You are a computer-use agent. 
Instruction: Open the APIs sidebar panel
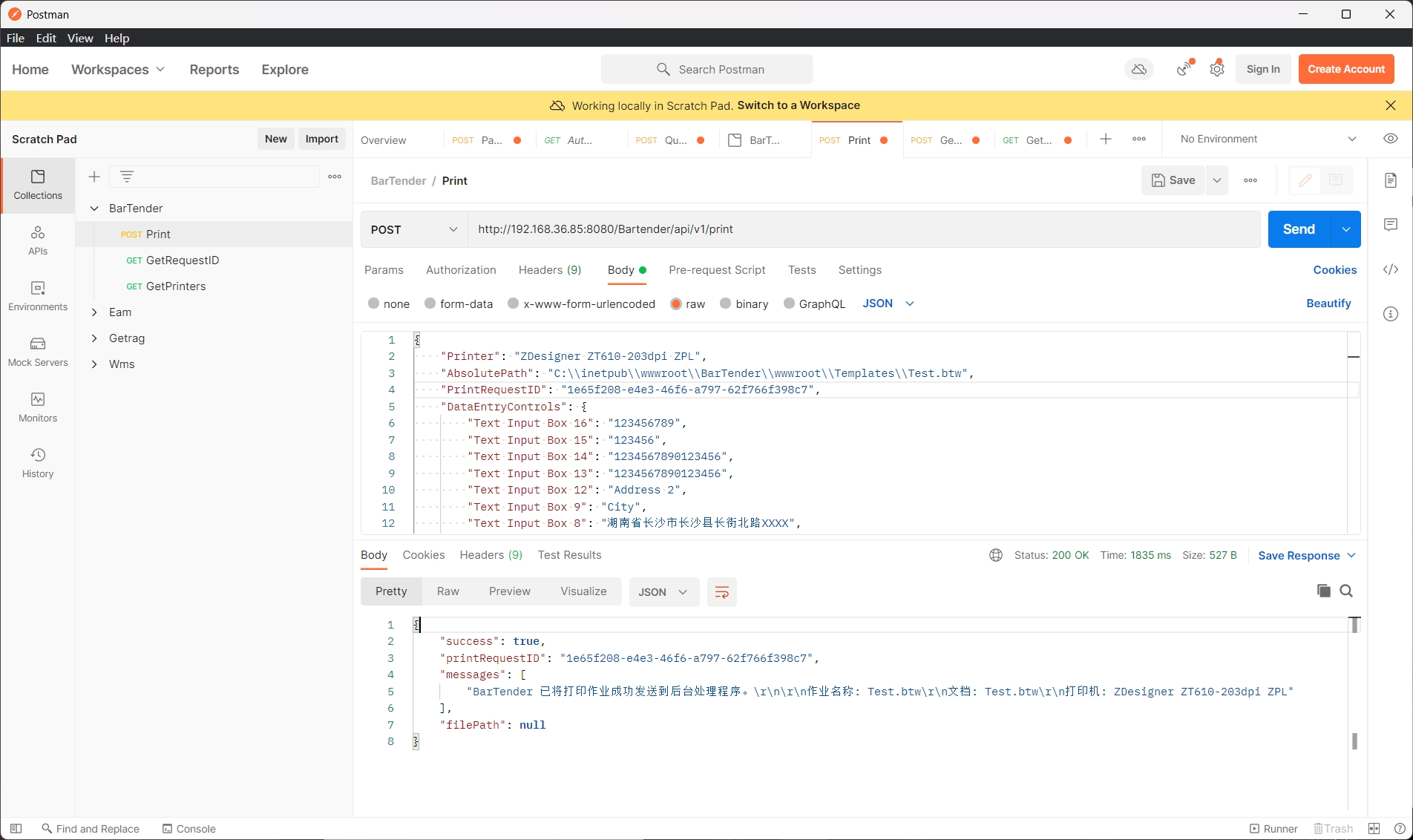tap(38, 240)
